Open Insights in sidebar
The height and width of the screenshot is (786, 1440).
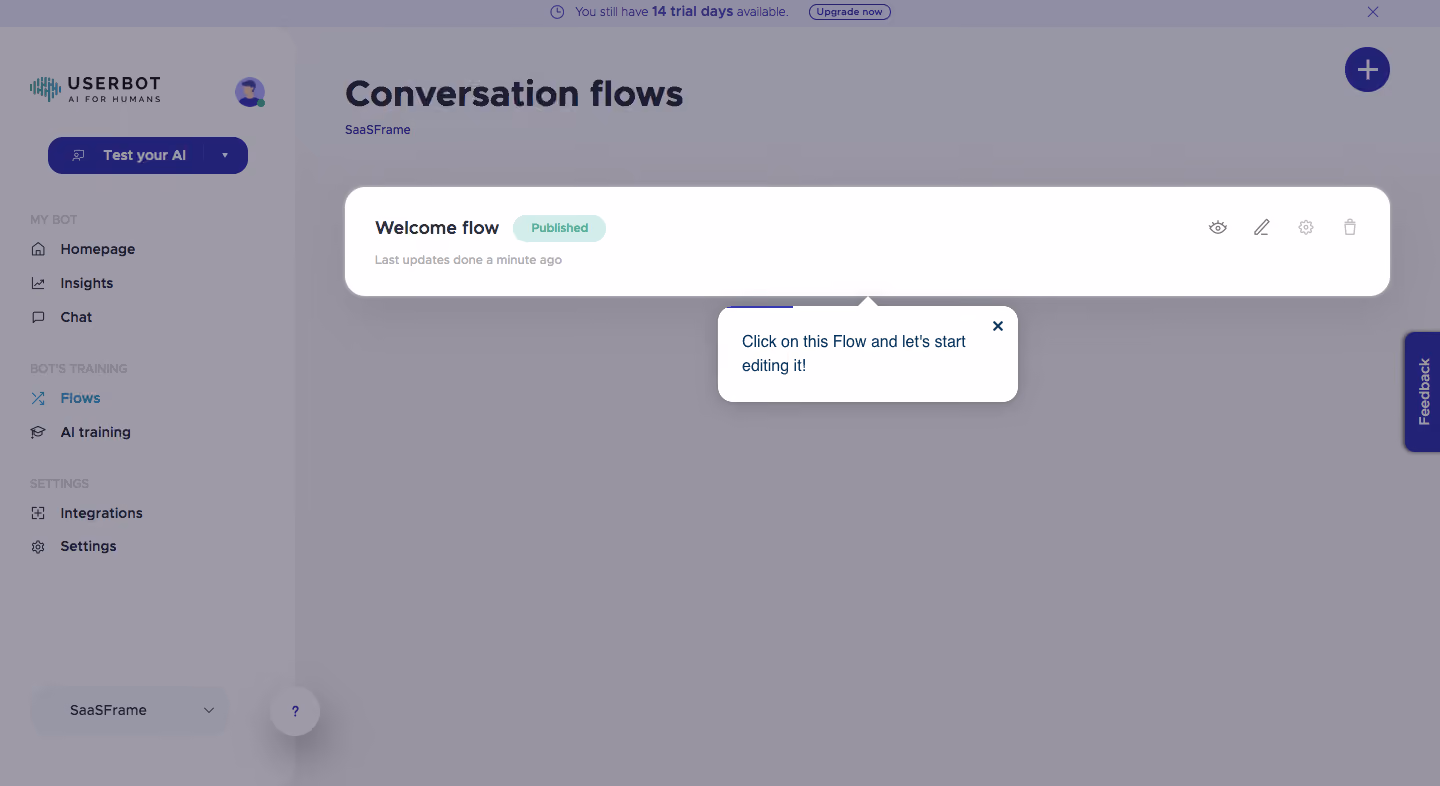[x=86, y=283]
